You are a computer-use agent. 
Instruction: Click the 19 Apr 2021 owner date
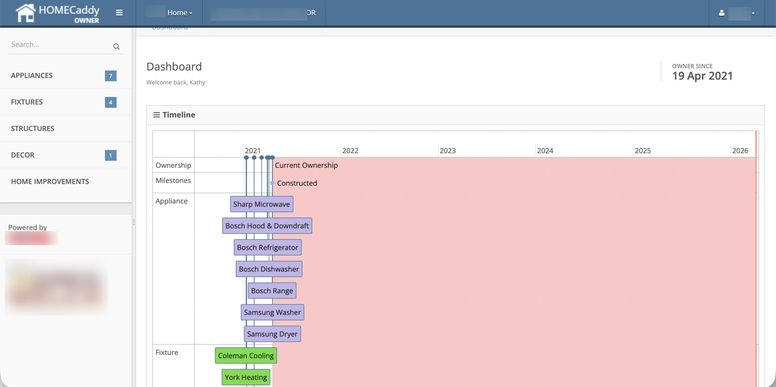[x=702, y=76]
